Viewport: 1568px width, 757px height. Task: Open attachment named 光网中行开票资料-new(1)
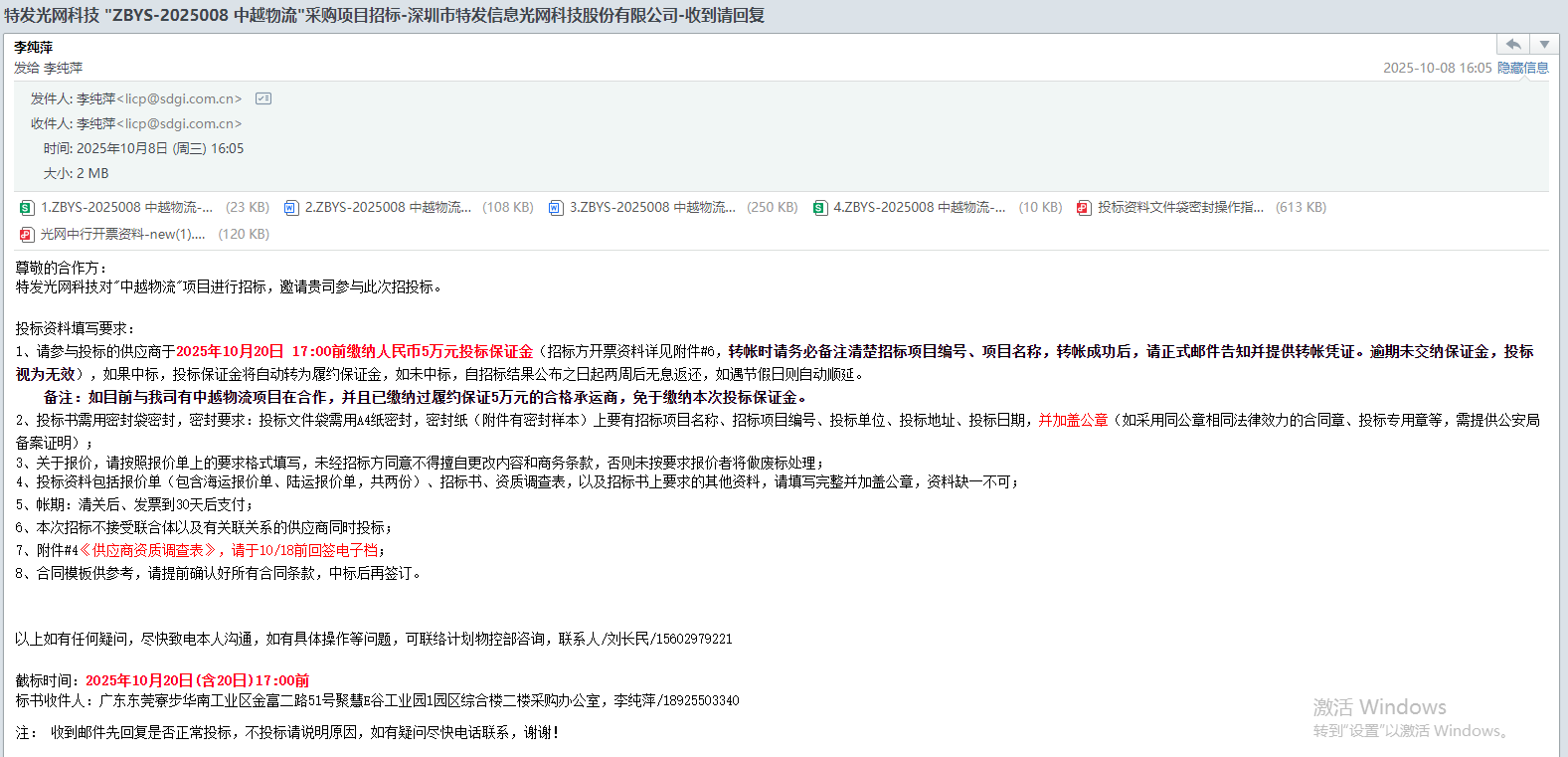click(x=122, y=235)
